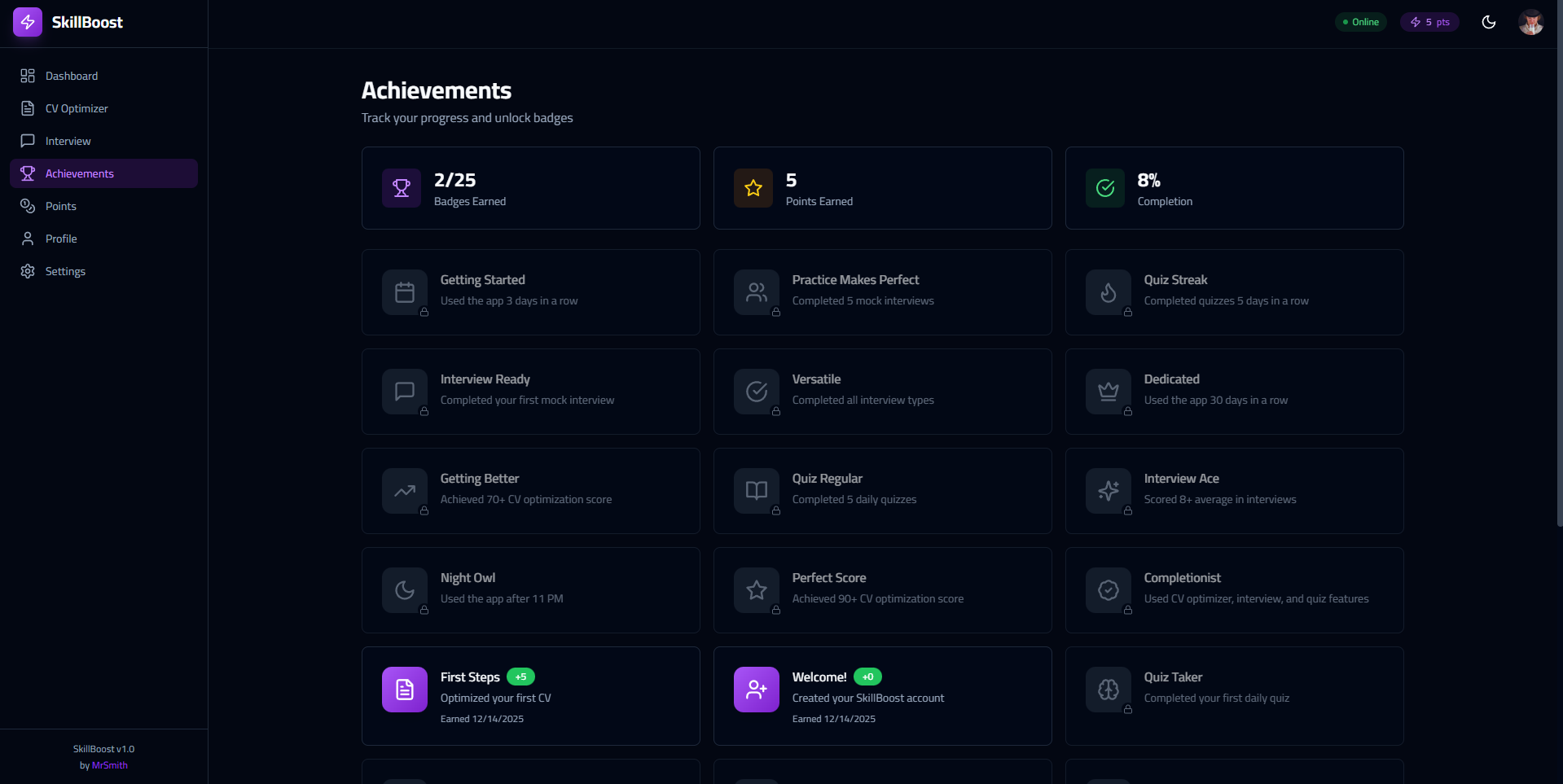Open your Profile section

[59, 238]
